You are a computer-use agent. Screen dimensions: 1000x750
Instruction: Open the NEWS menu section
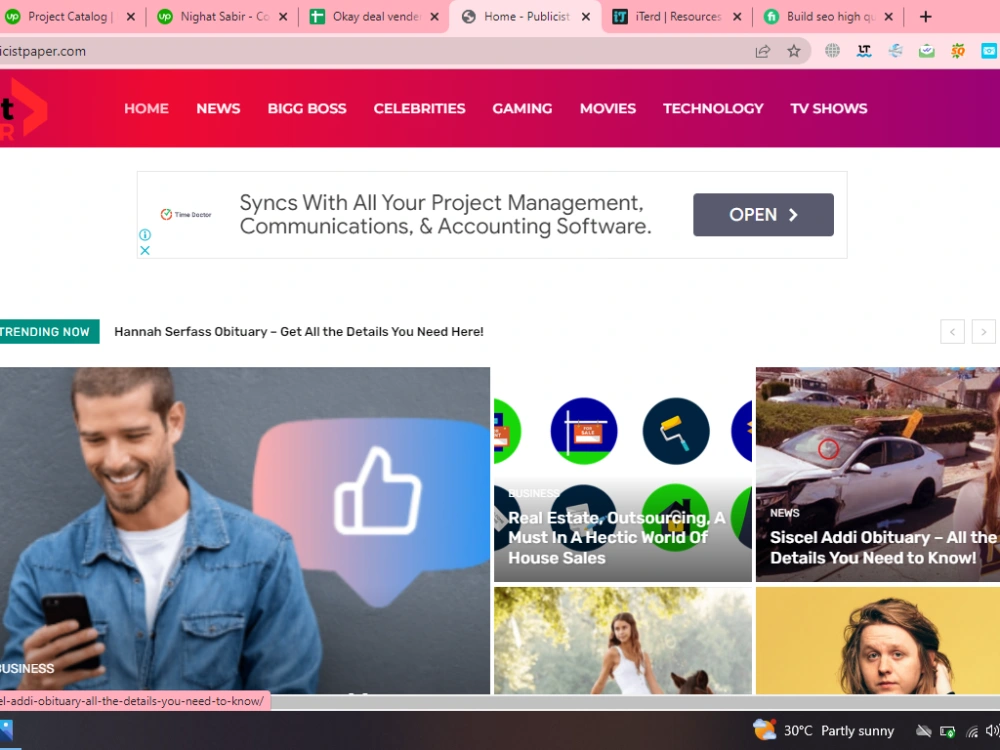tap(218, 108)
